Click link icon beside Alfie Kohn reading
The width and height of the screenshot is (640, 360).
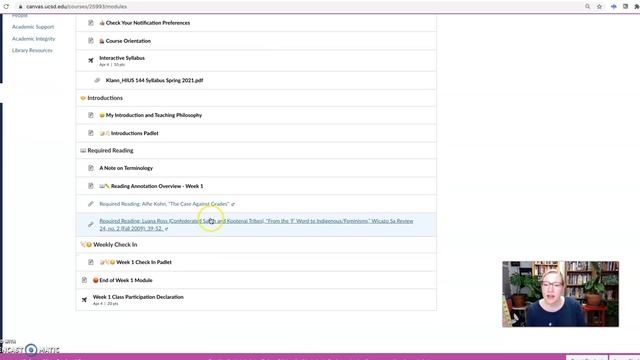[91, 204]
